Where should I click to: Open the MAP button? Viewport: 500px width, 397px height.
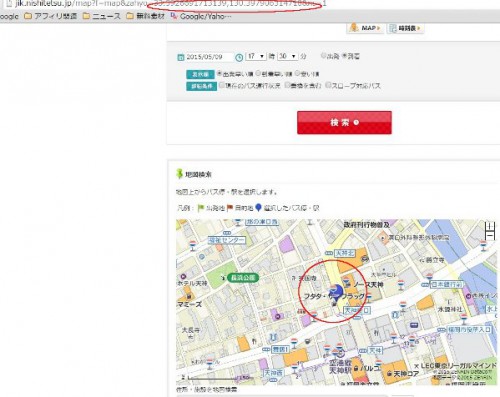(365, 28)
